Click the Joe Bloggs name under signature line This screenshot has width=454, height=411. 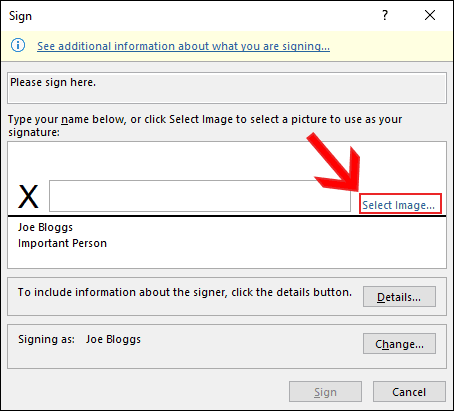[45, 227]
